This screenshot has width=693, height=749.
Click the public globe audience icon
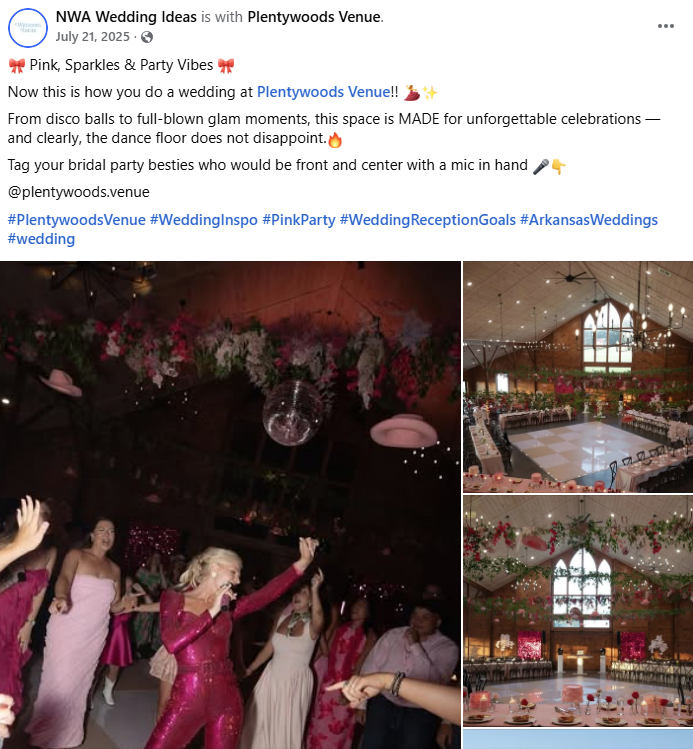click(147, 37)
